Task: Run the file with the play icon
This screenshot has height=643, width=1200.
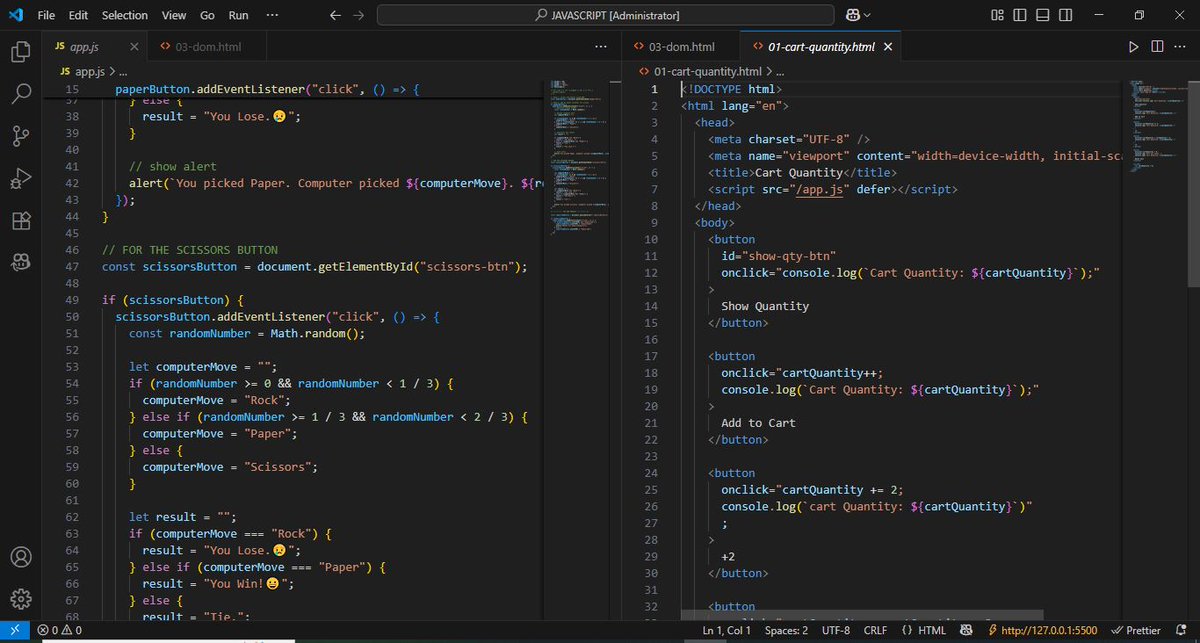Action: [1133, 47]
